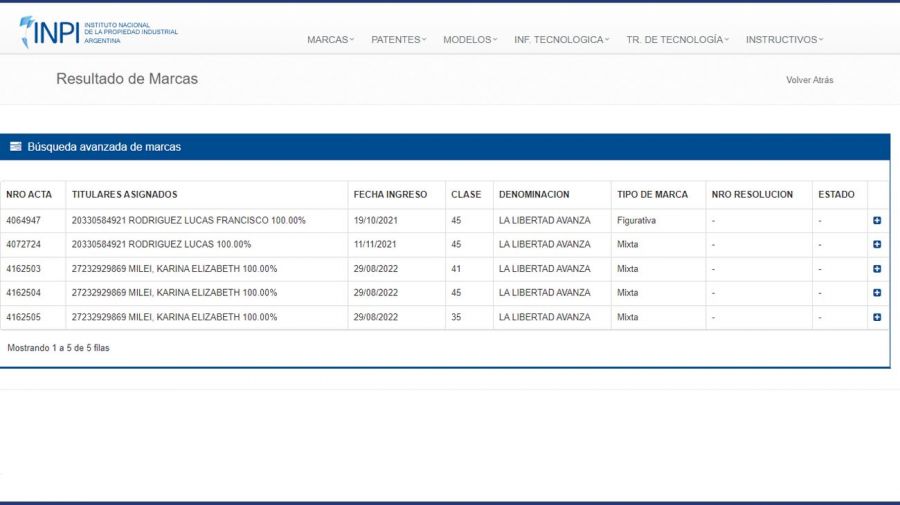Click the Volver Atrás link

[x=809, y=80]
